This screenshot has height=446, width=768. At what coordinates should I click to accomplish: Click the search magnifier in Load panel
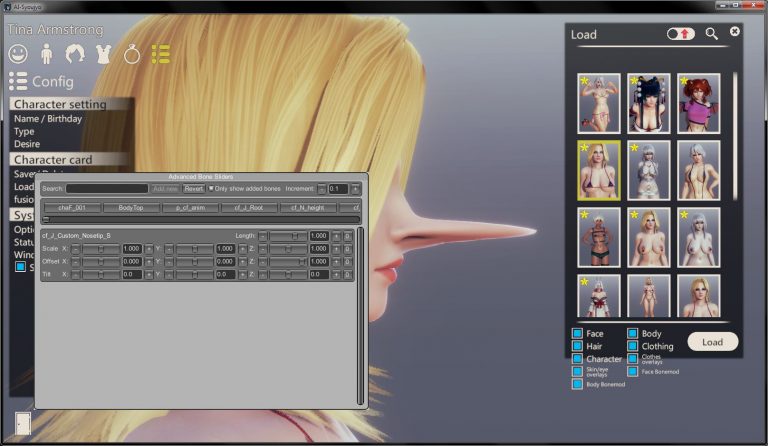pos(711,34)
